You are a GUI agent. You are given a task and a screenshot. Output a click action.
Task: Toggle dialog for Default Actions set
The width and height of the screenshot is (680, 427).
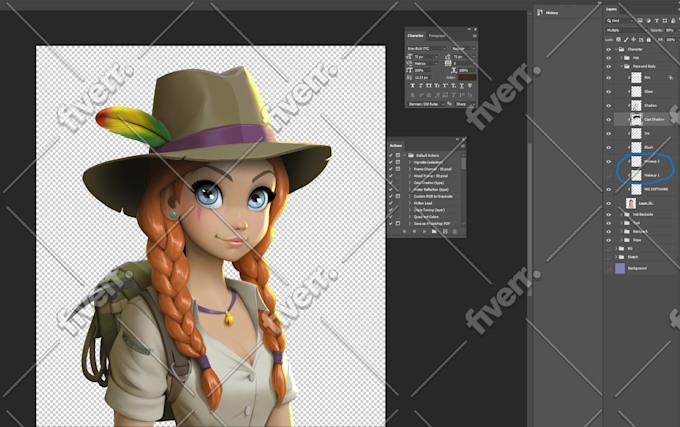coord(398,155)
